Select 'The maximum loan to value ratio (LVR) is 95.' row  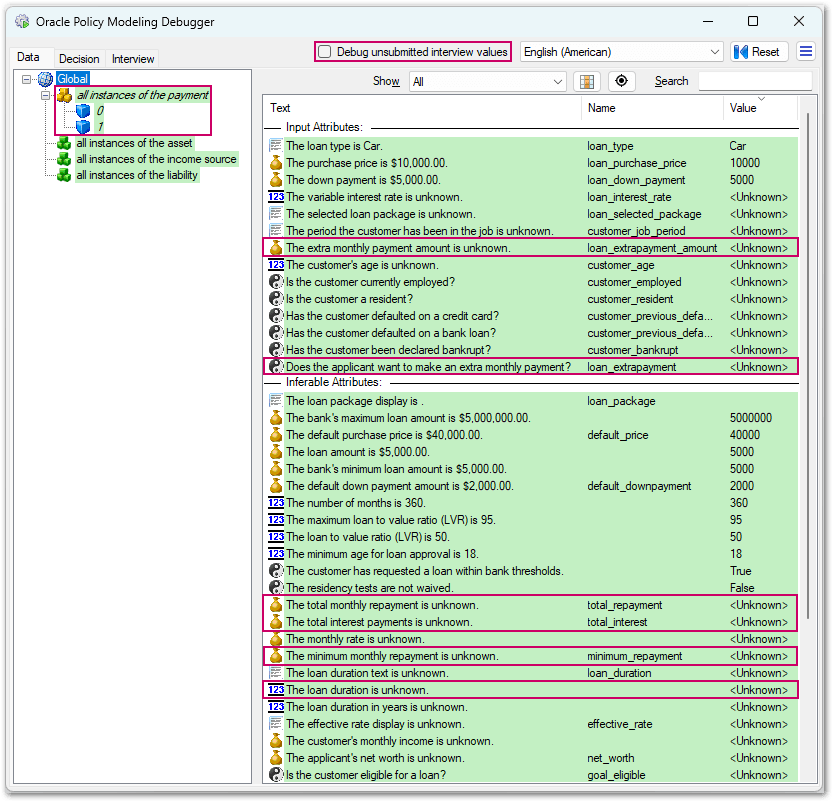tap(531, 519)
